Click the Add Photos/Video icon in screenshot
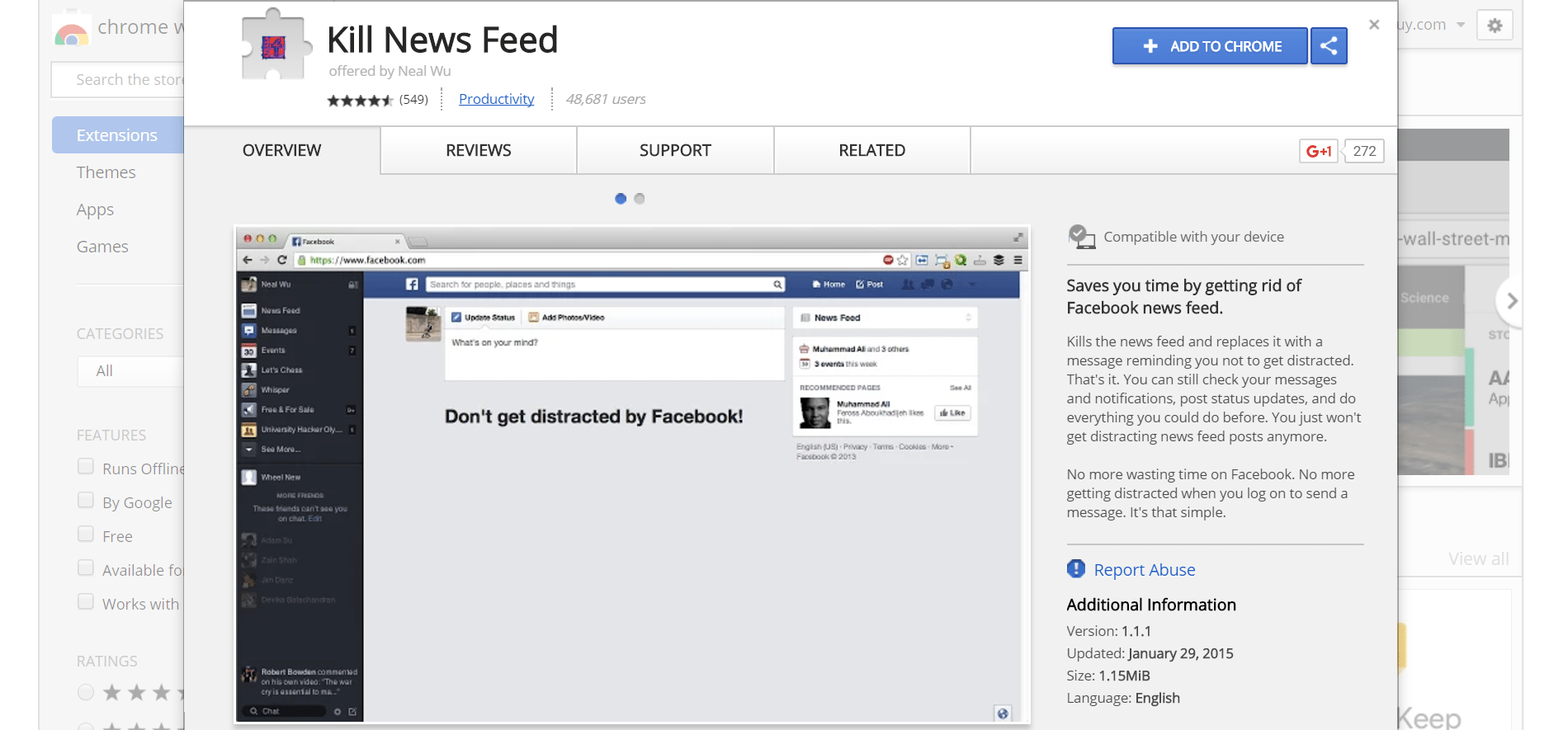The height and width of the screenshot is (730, 1568). [x=533, y=318]
